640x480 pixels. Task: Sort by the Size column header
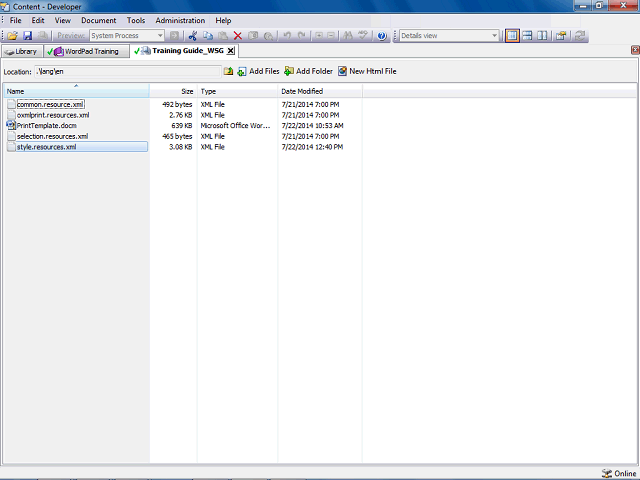coord(173,91)
